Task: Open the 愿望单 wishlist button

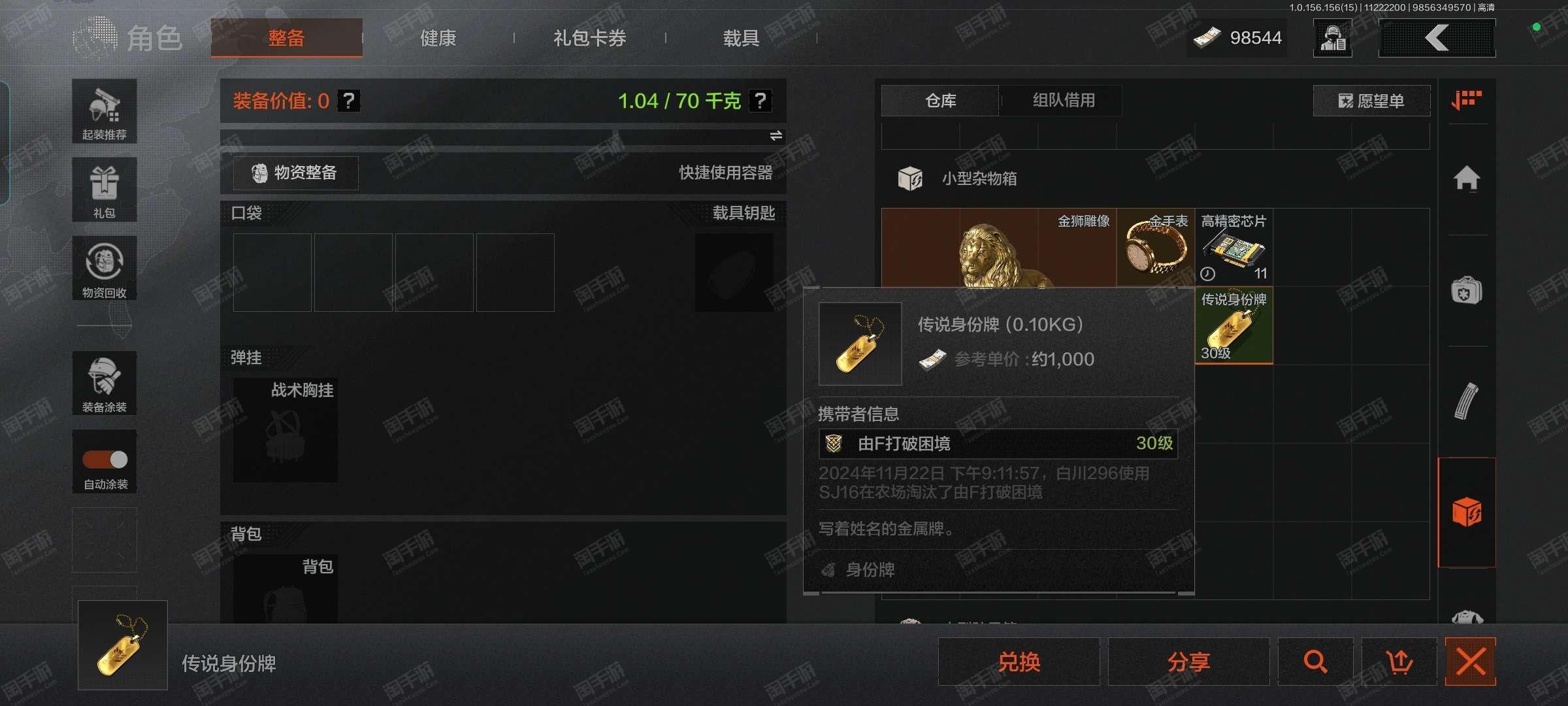Action: coord(1371,101)
